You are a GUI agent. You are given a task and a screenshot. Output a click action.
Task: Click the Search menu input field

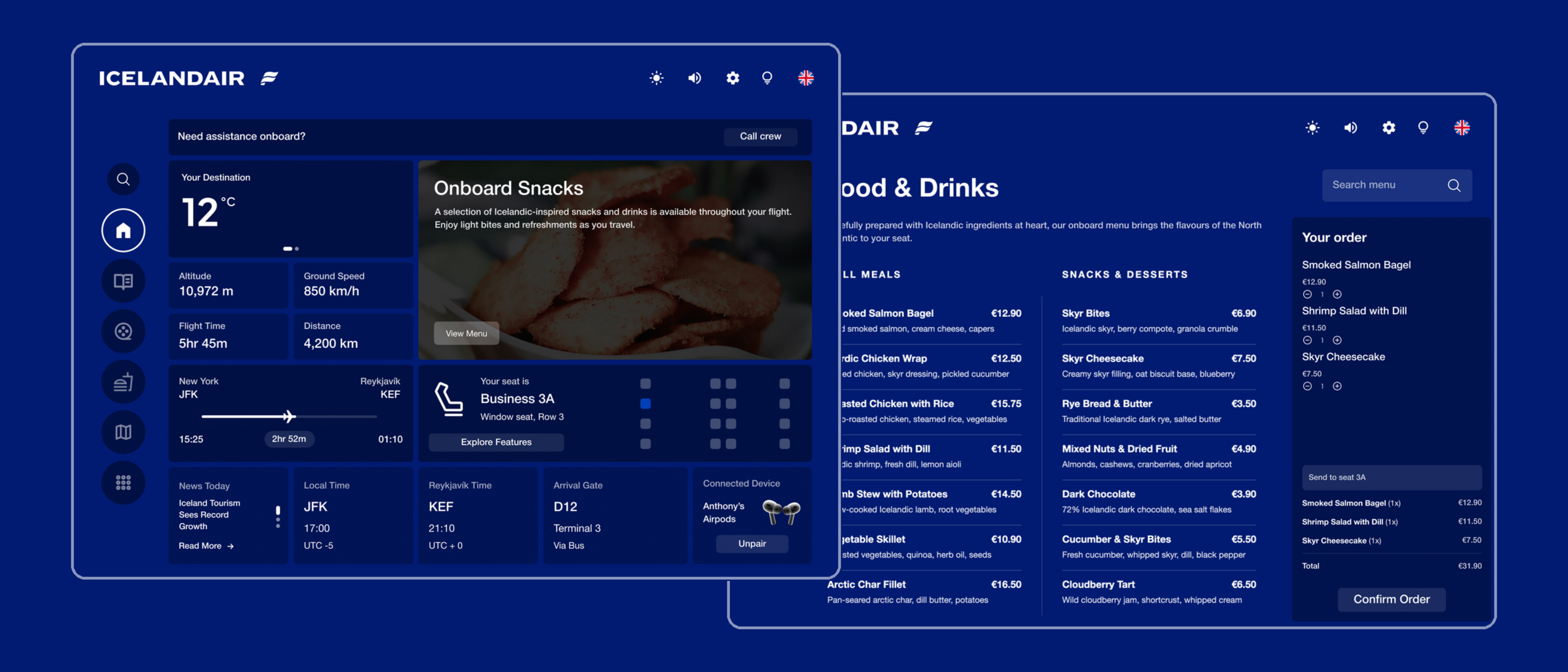tap(1397, 185)
